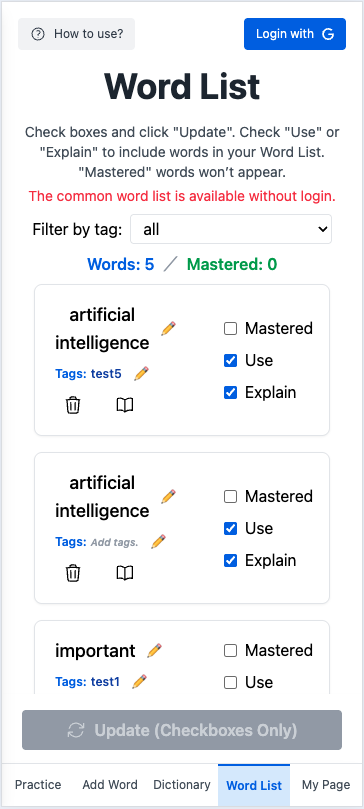Click 'Update (Checkboxes Only)' button

[x=182, y=730]
